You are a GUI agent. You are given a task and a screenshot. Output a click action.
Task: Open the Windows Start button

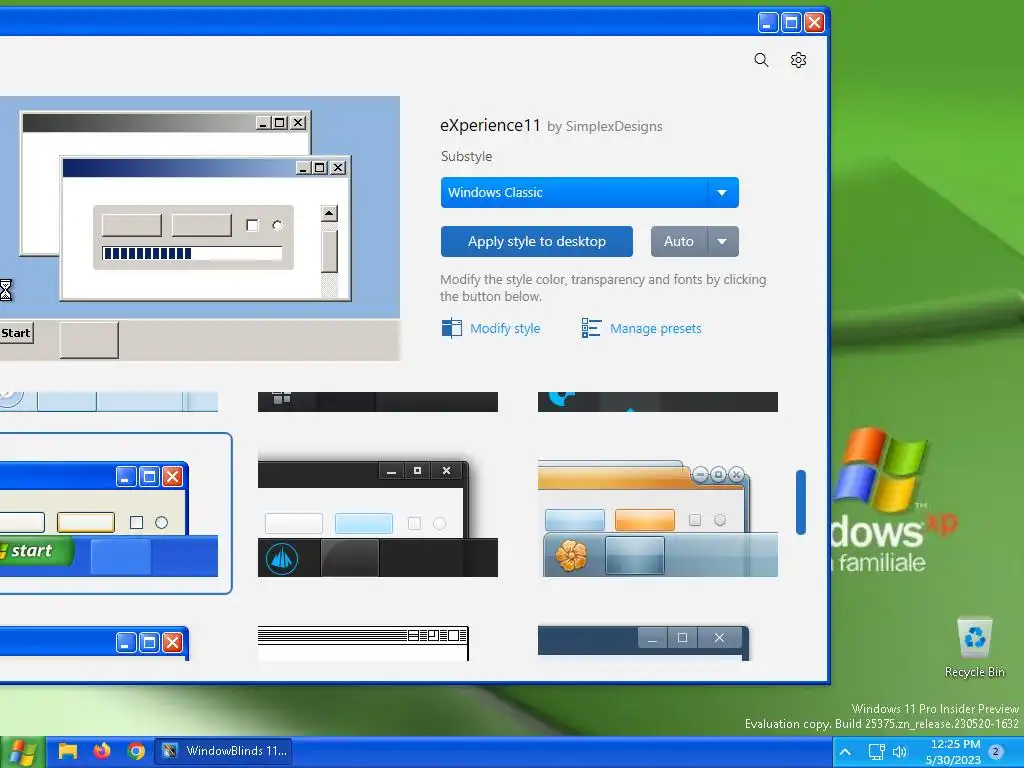(x=22, y=752)
